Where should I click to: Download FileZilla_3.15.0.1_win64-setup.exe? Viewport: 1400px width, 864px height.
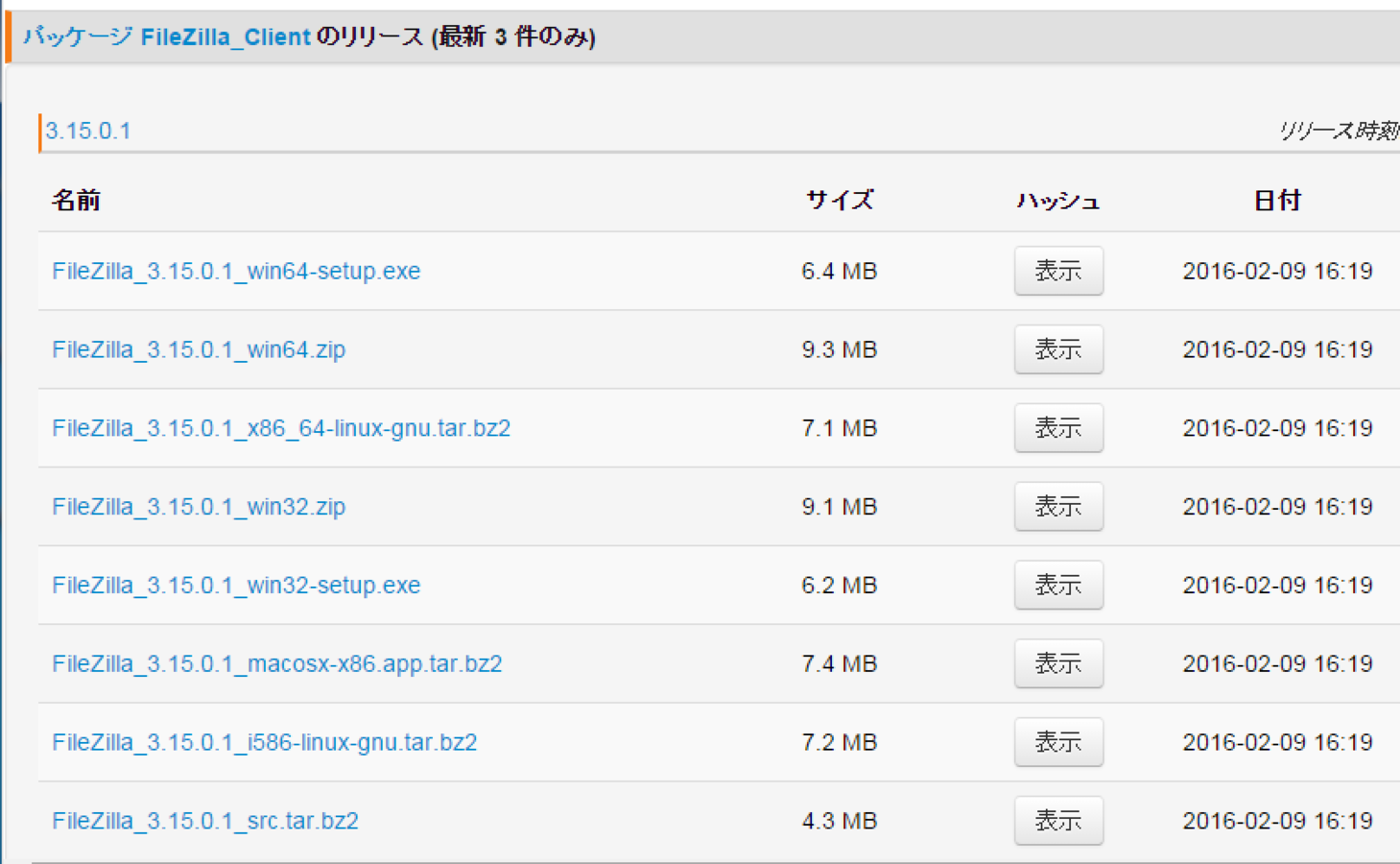[236, 271]
